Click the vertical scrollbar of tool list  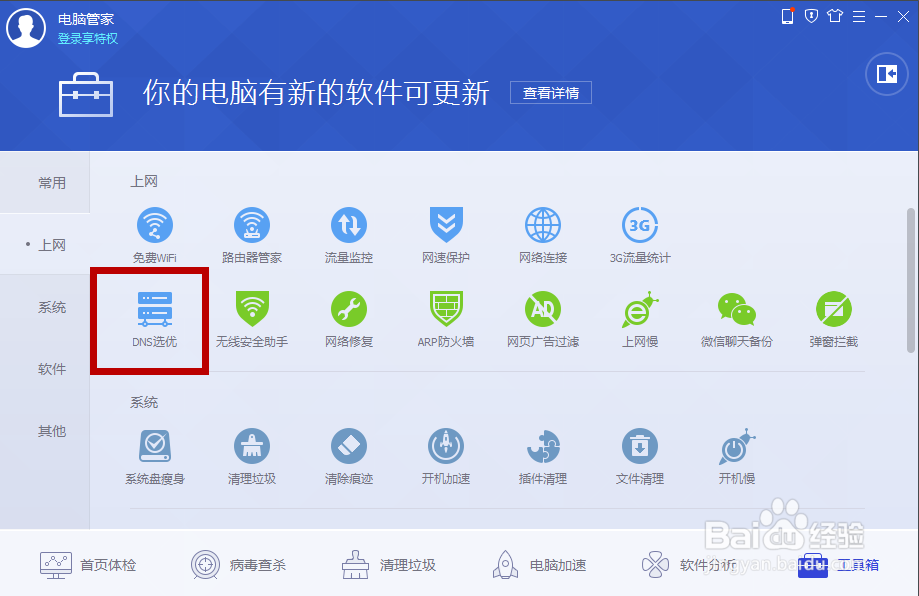pyautogui.click(x=910, y=280)
